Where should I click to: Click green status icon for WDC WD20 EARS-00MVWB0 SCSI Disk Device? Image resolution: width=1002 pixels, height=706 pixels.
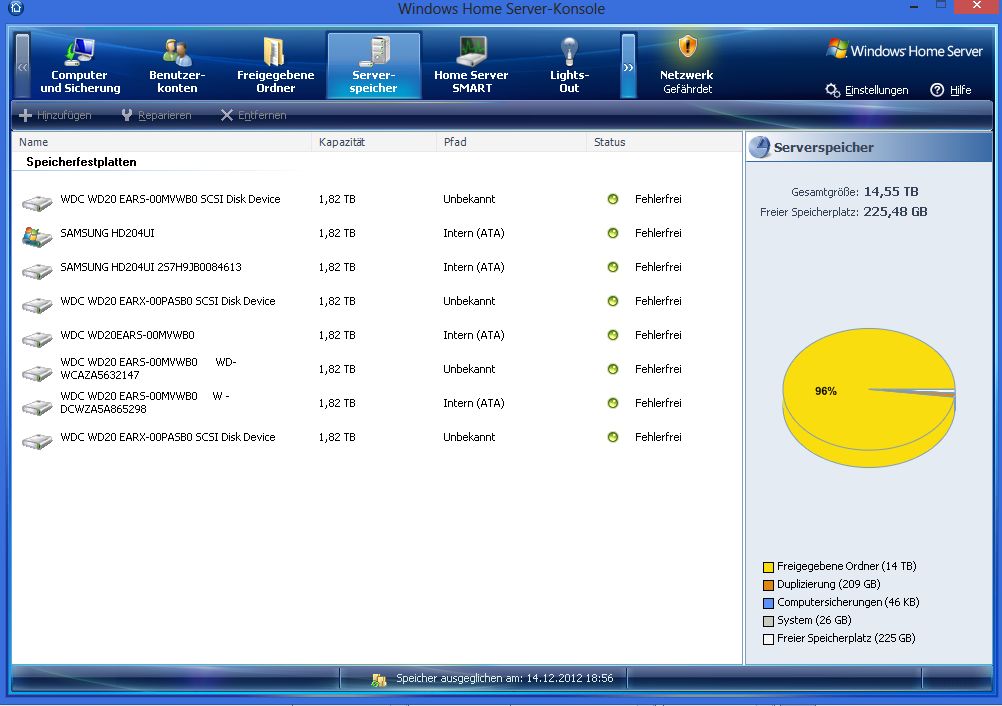click(613, 199)
